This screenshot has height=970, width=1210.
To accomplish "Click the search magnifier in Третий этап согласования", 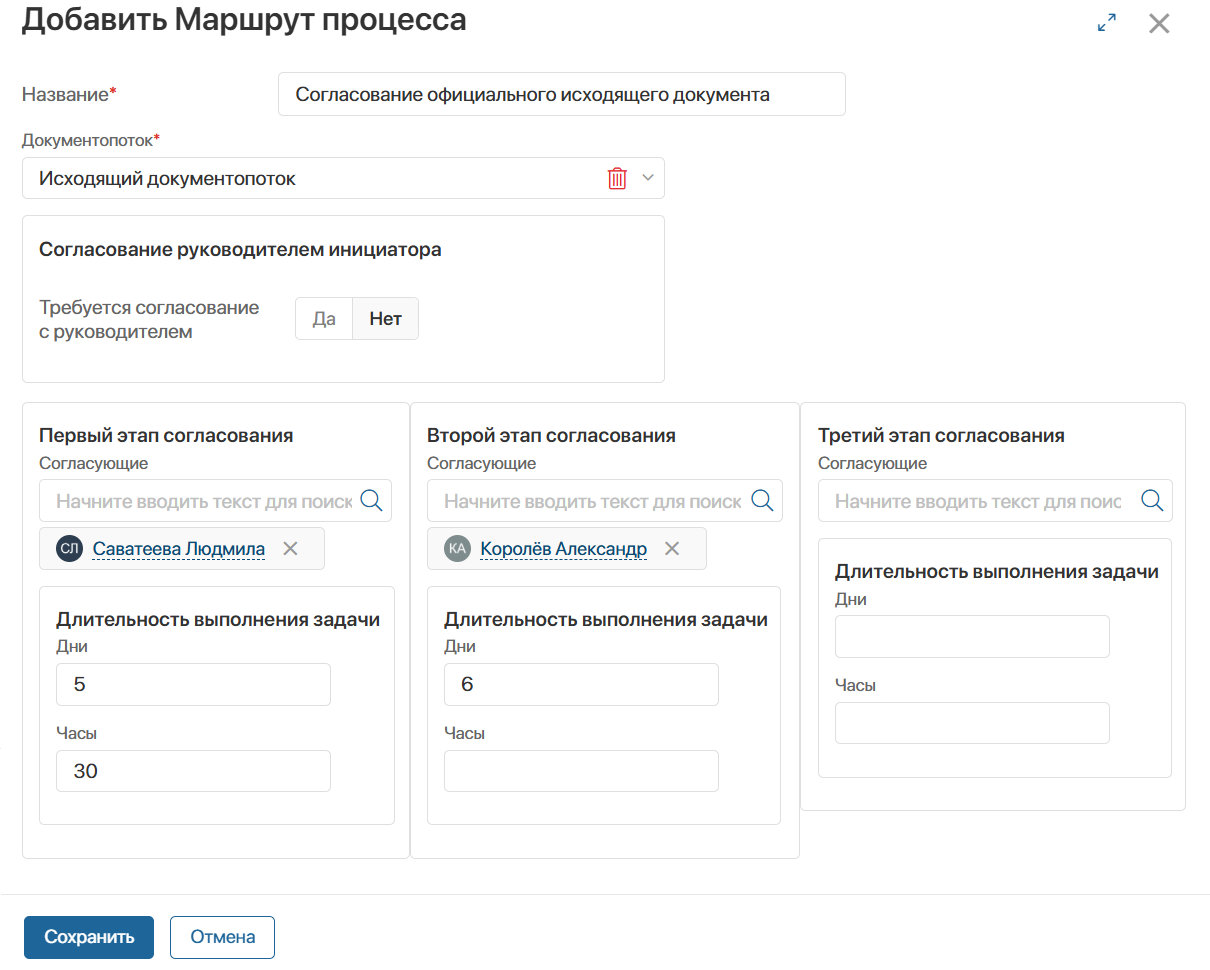I will coord(1152,500).
